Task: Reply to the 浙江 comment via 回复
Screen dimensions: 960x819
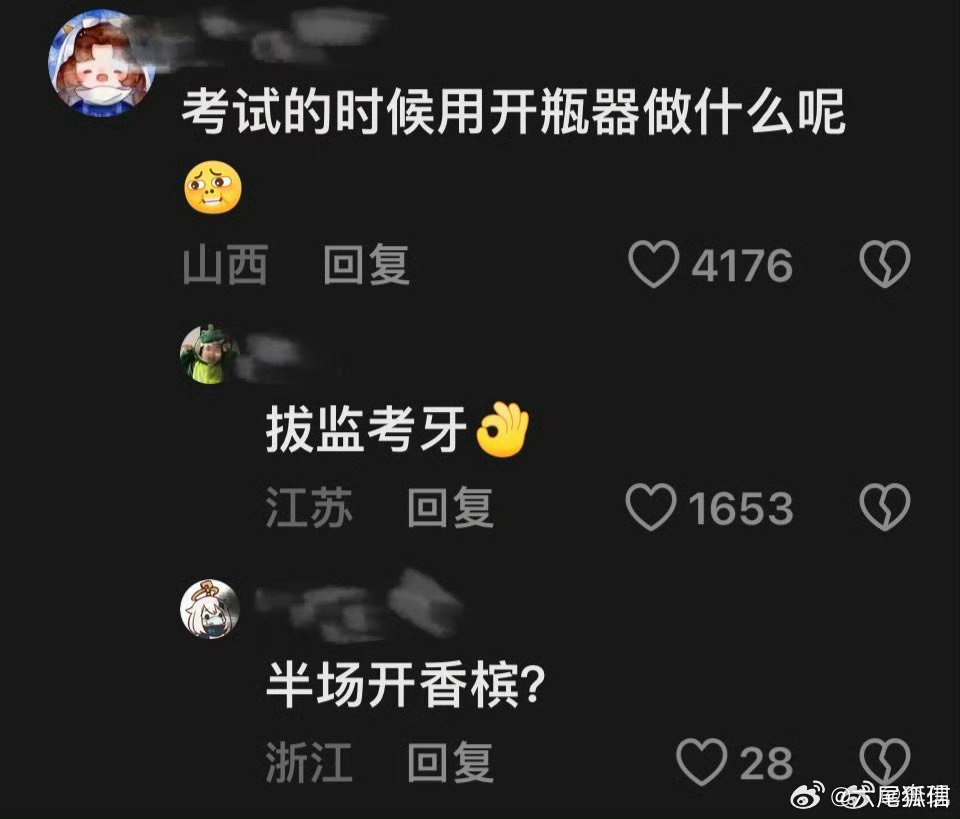Action: click(x=451, y=762)
